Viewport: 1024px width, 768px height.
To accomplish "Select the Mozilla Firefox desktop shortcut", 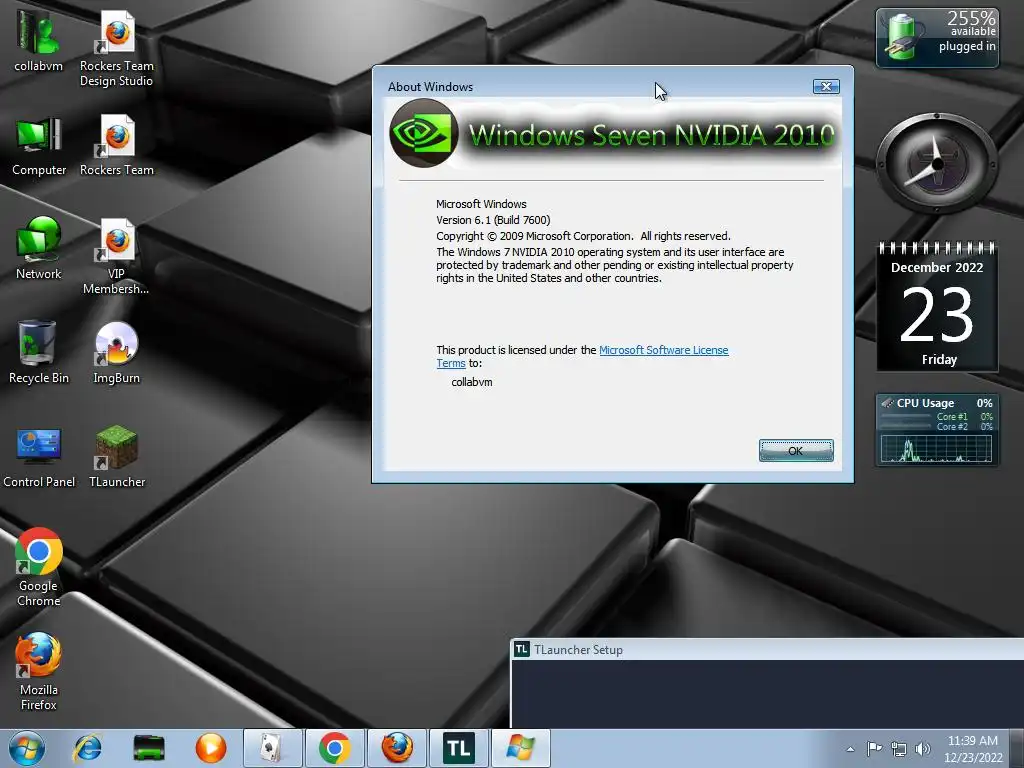I will [x=39, y=671].
